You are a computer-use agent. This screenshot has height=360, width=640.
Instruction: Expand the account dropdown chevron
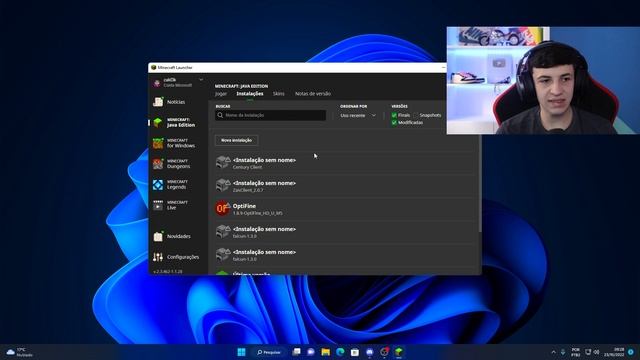201,80
